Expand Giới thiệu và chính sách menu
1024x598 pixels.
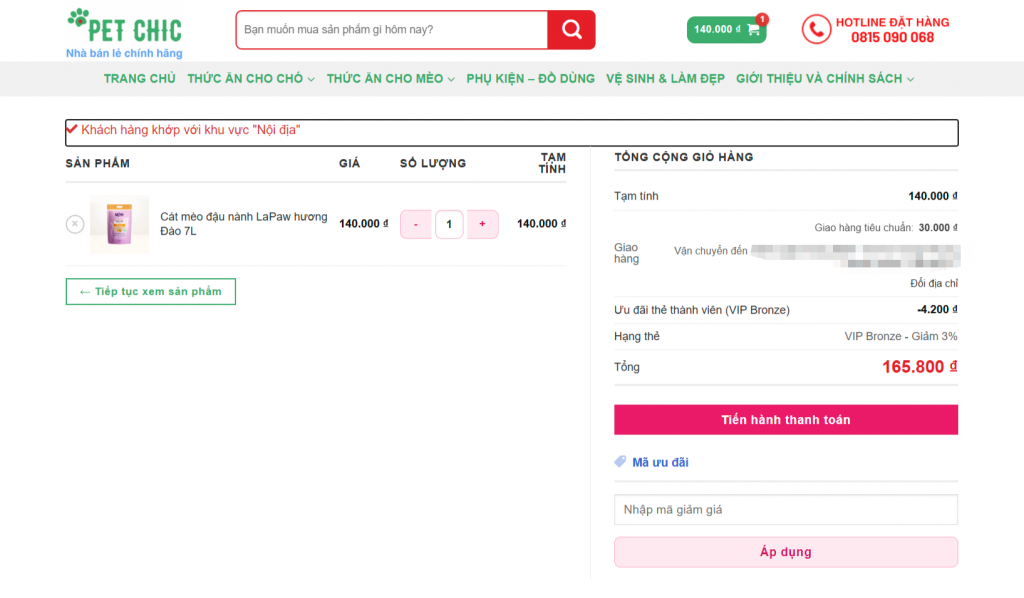[825, 78]
